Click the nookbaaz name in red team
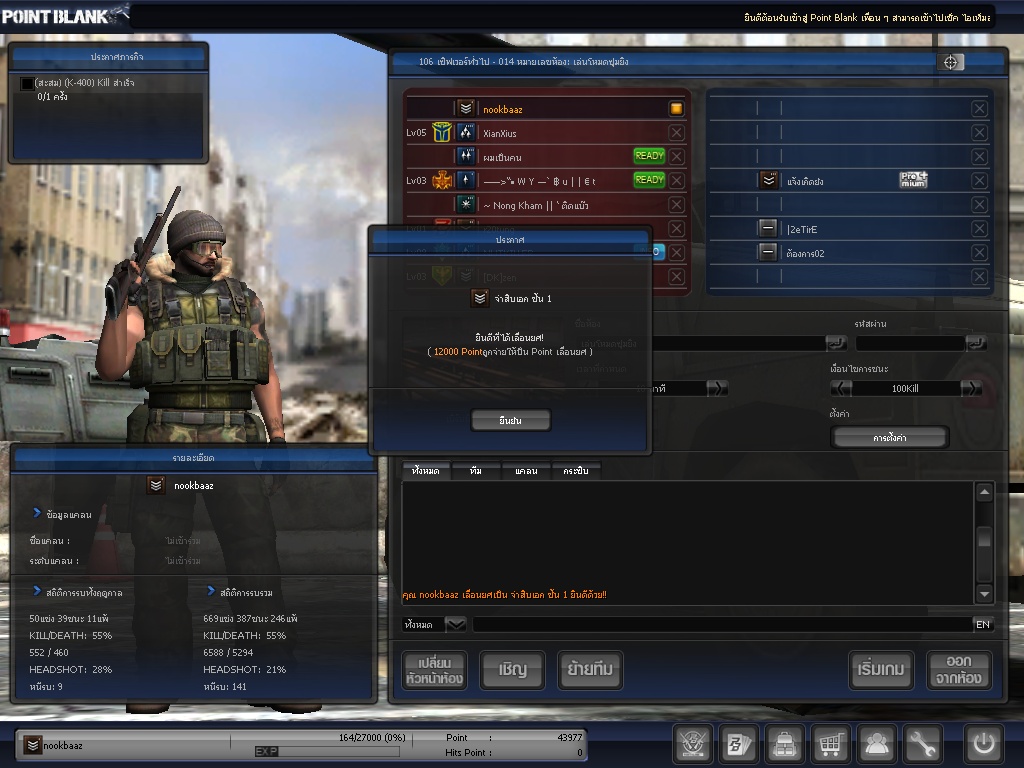Image resolution: width=1024 pixels, height=768 pixels. point(503,109)
